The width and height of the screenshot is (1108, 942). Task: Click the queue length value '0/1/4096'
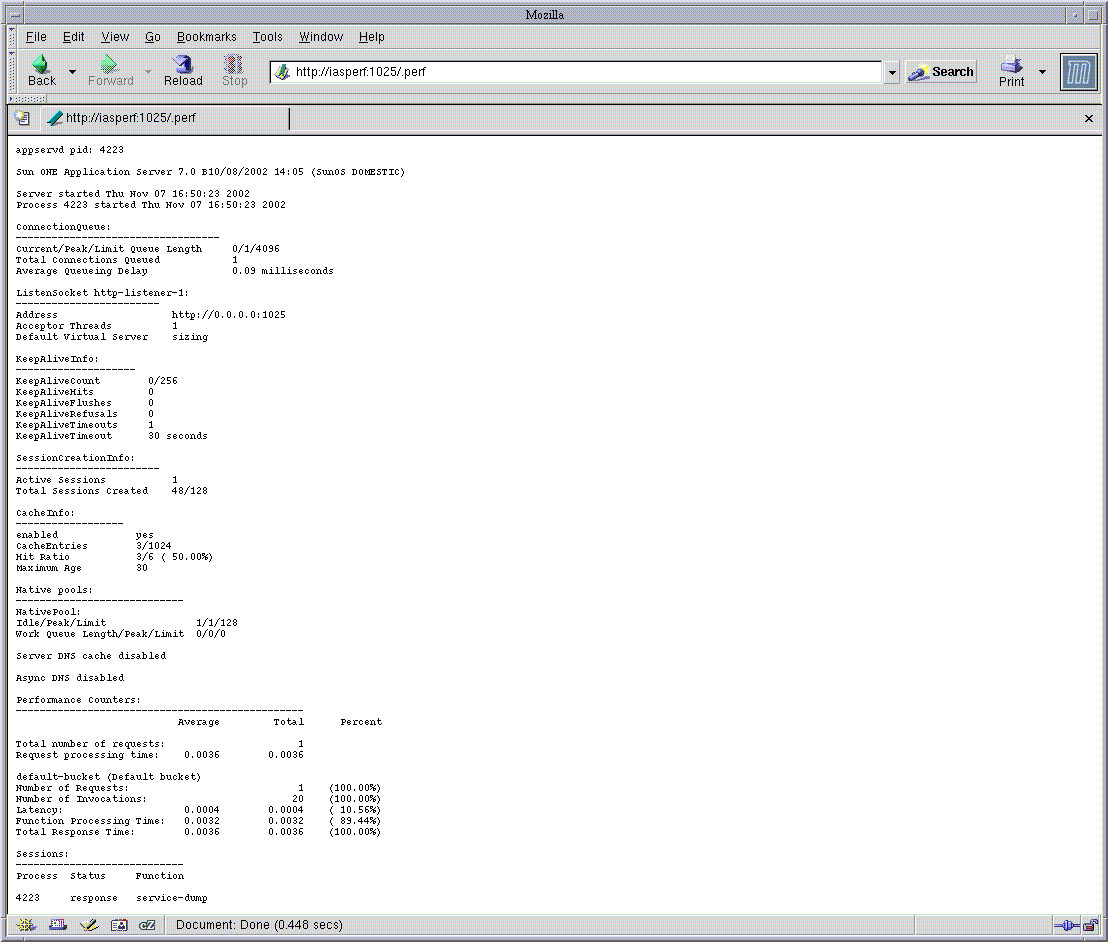tap(256, 249)
